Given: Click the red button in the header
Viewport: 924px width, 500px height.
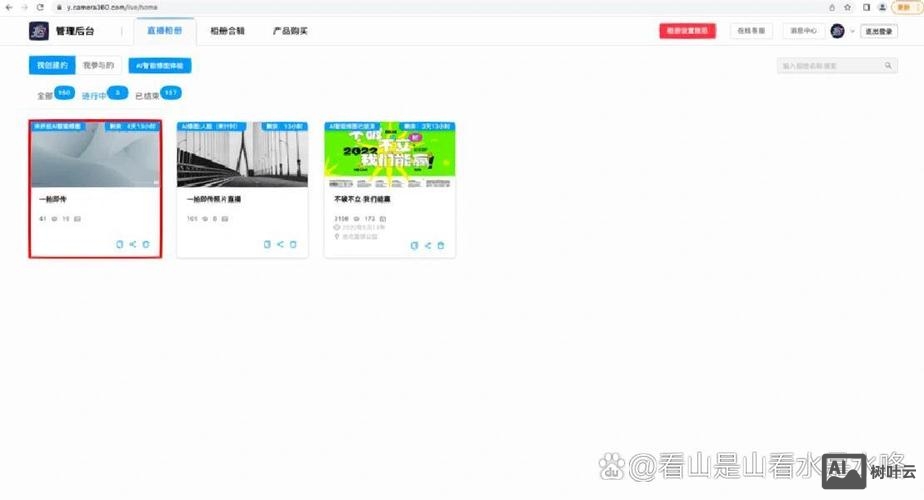Looking at the screenshot, I should tap(687, 31).
